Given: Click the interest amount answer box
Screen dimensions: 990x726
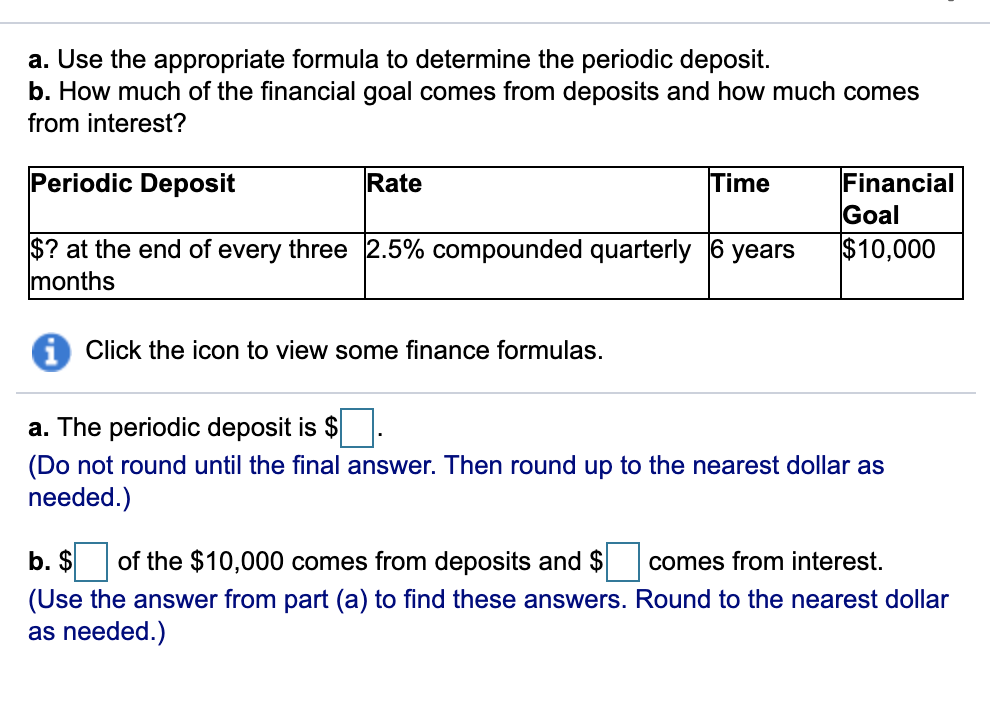Looking at the screenshot, I should point(623,563).
